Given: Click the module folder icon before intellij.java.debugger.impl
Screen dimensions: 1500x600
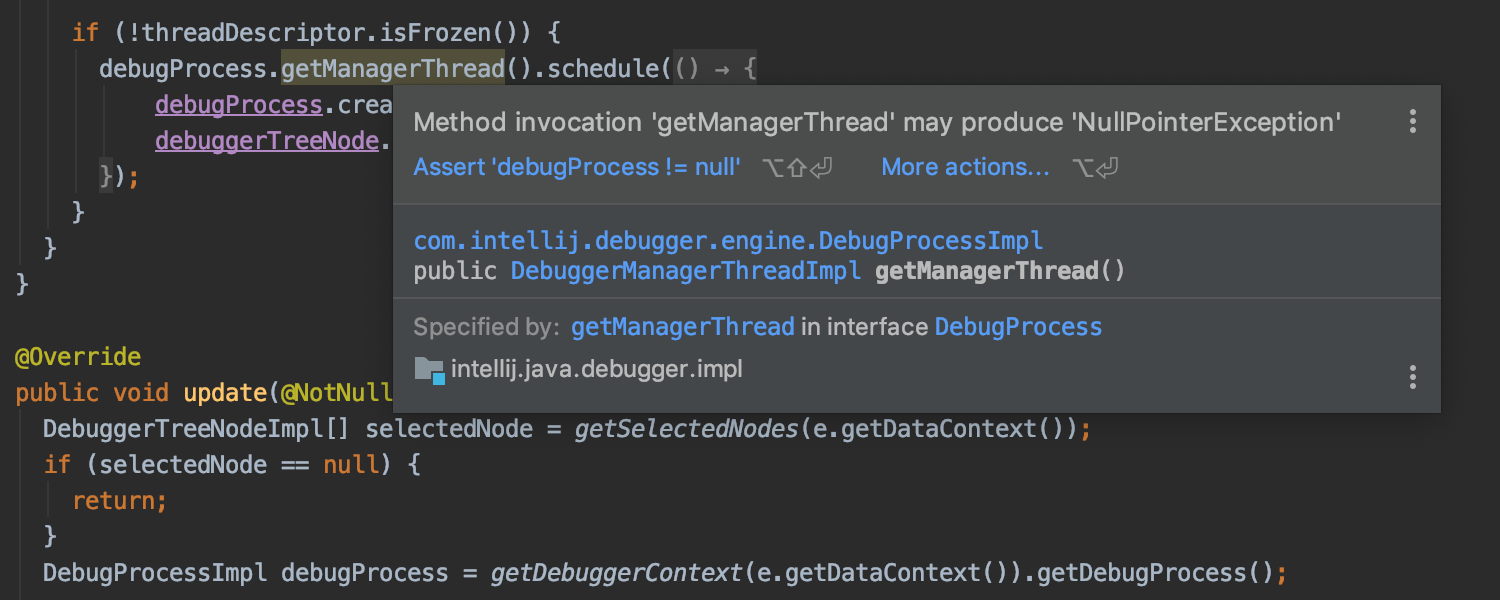Looking at the screenshot, I should click(x=429, y=369).
